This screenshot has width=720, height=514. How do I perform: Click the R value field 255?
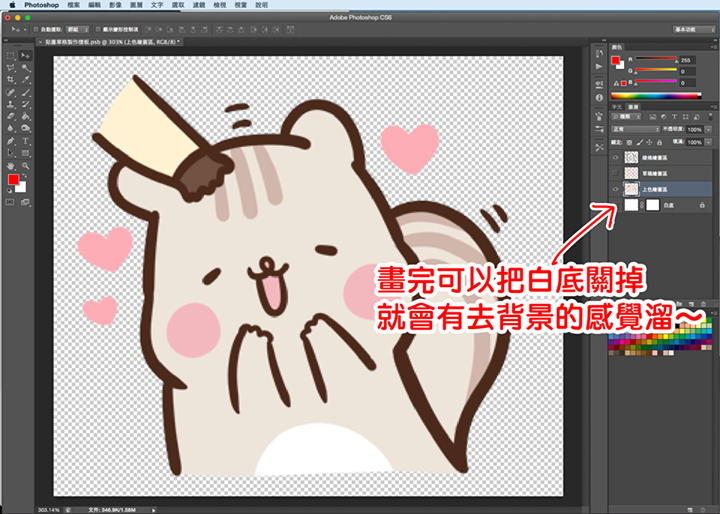pyautogui.click(x=687, y=60)
